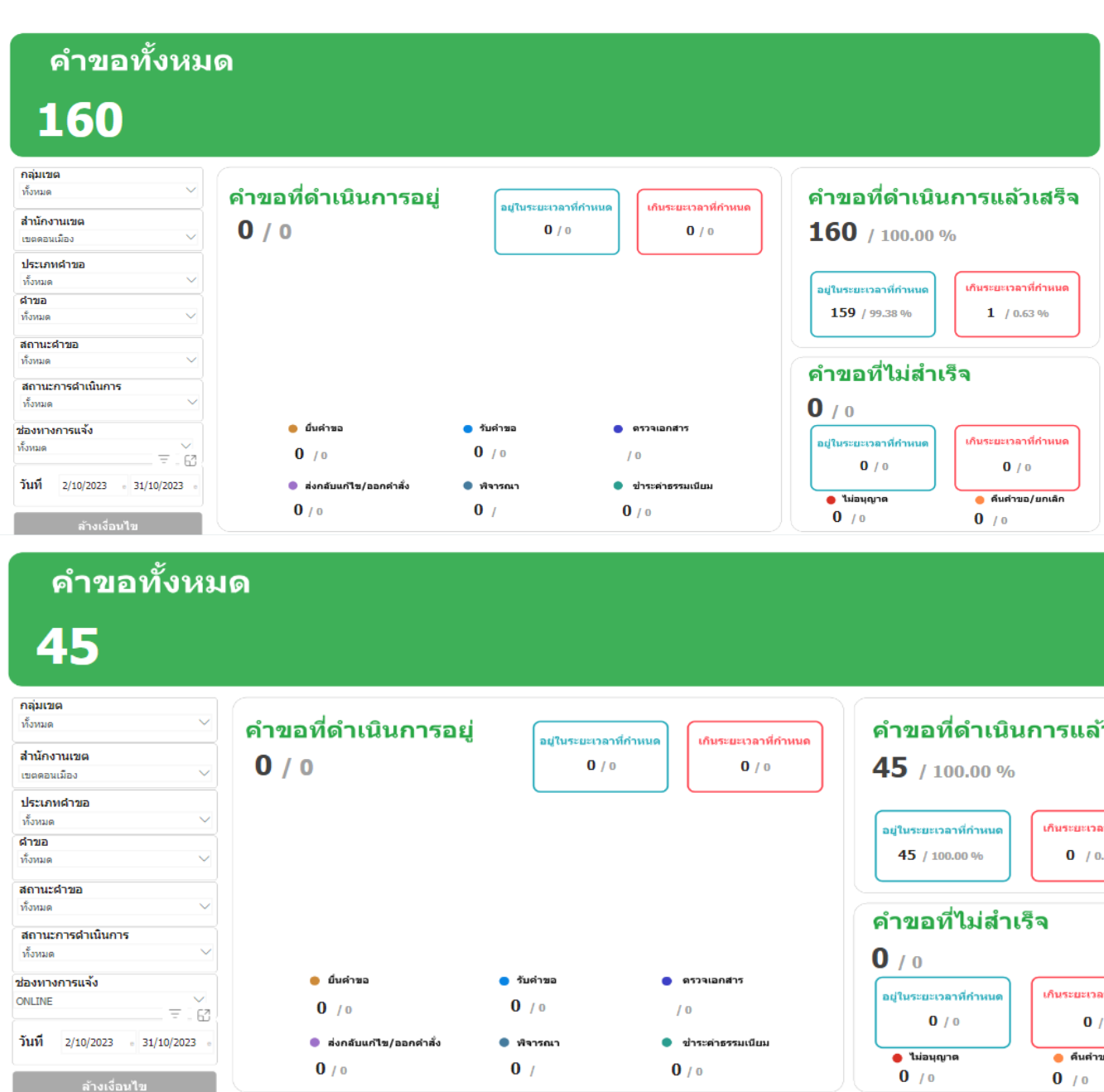Open focus mode on the upper ช่องทางการแจ้ง slicer
1104x1092 pixels.
[190, 460]
